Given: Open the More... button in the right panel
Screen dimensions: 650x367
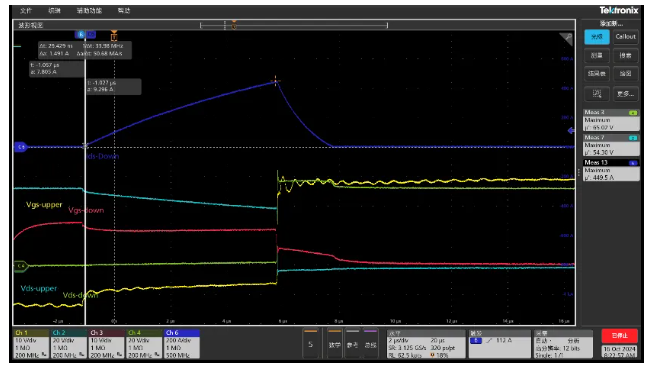Looking at the screenshot, I should point(625,94).
